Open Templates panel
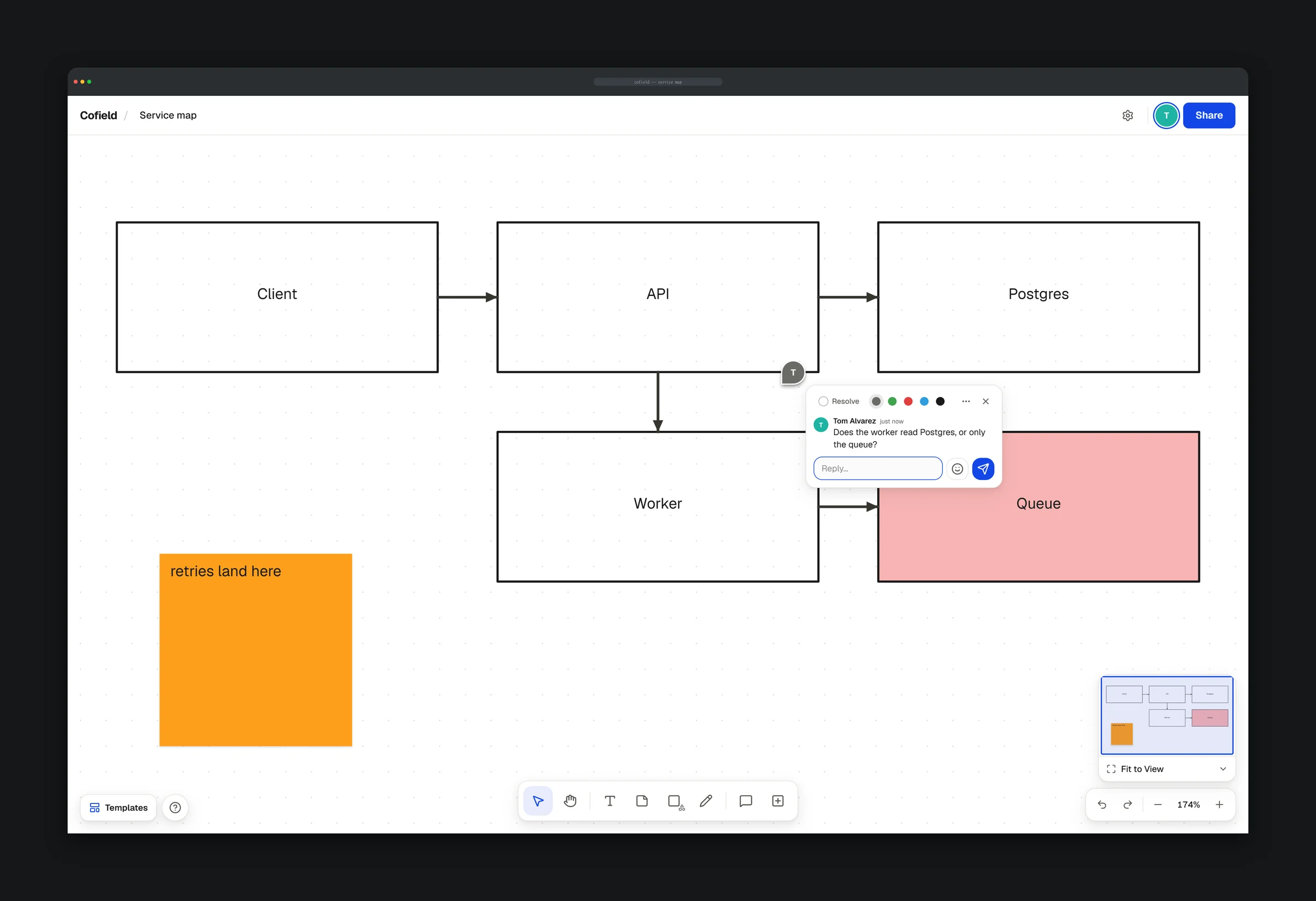The height and width of the screenshot is (901, 1316). pos(118,808)
